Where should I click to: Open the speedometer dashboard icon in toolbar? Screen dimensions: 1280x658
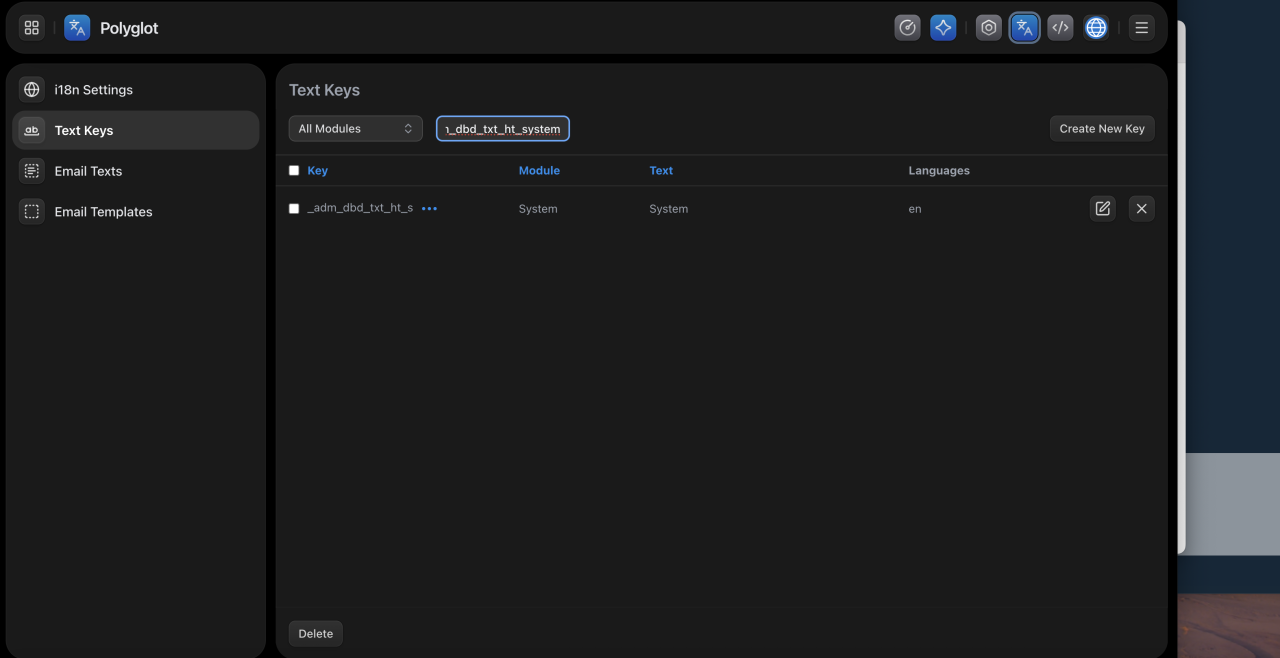point(907,28)
